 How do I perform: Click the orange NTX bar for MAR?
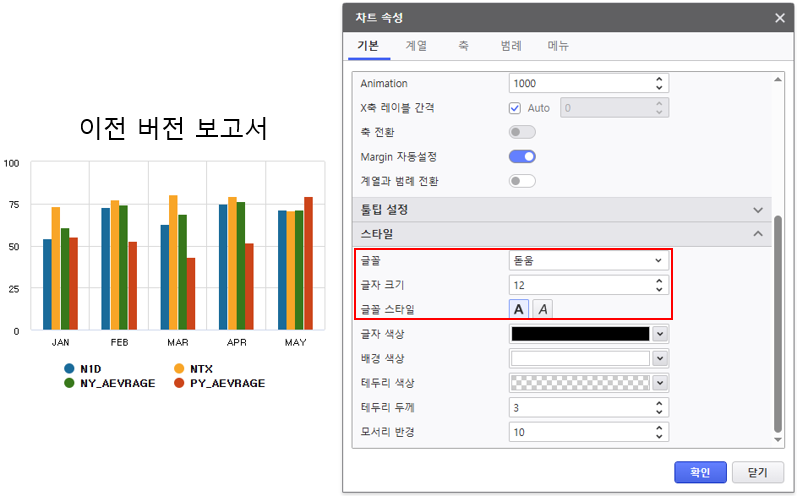(x=174, y=262)
